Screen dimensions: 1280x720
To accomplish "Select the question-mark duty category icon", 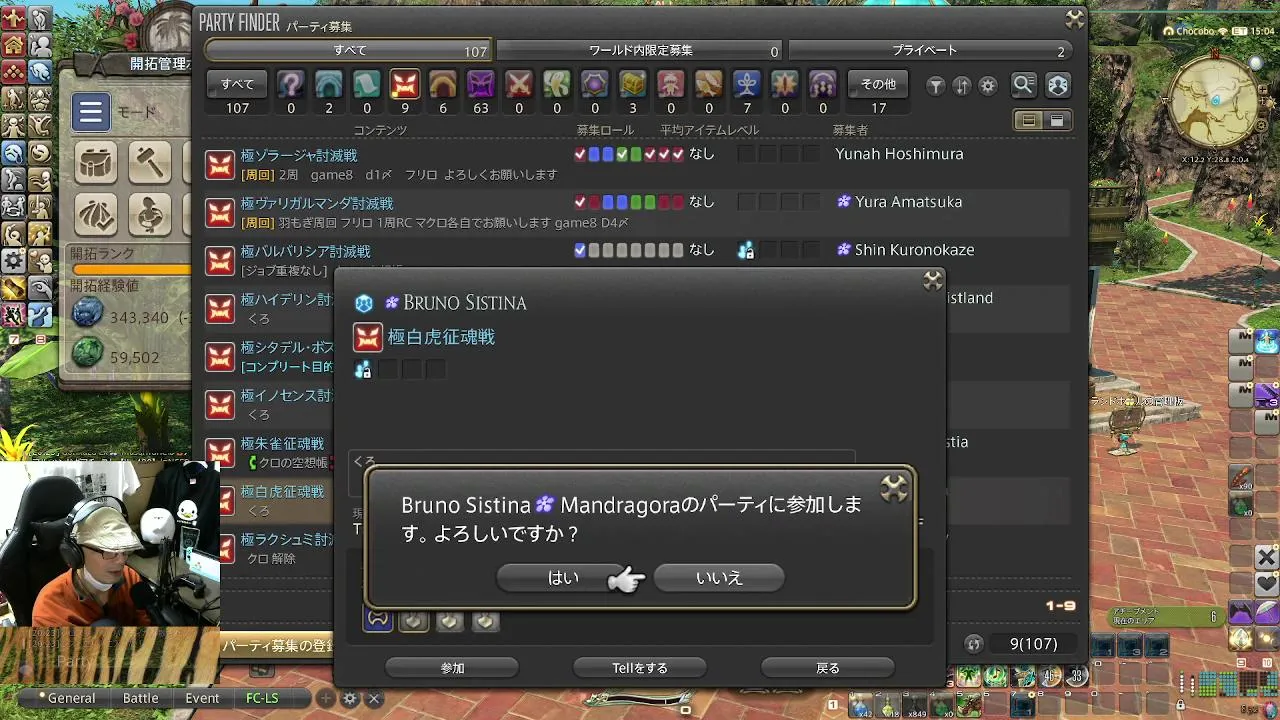I will [x=291, y=84].
